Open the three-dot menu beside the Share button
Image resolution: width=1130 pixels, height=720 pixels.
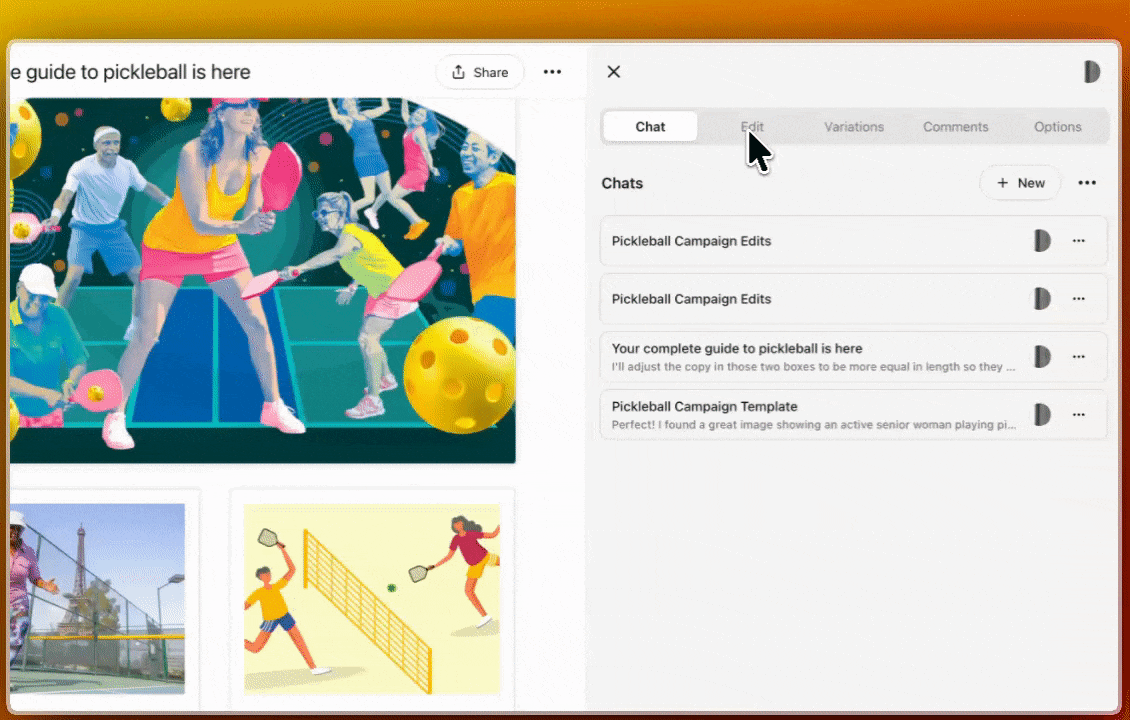point(552,71)
